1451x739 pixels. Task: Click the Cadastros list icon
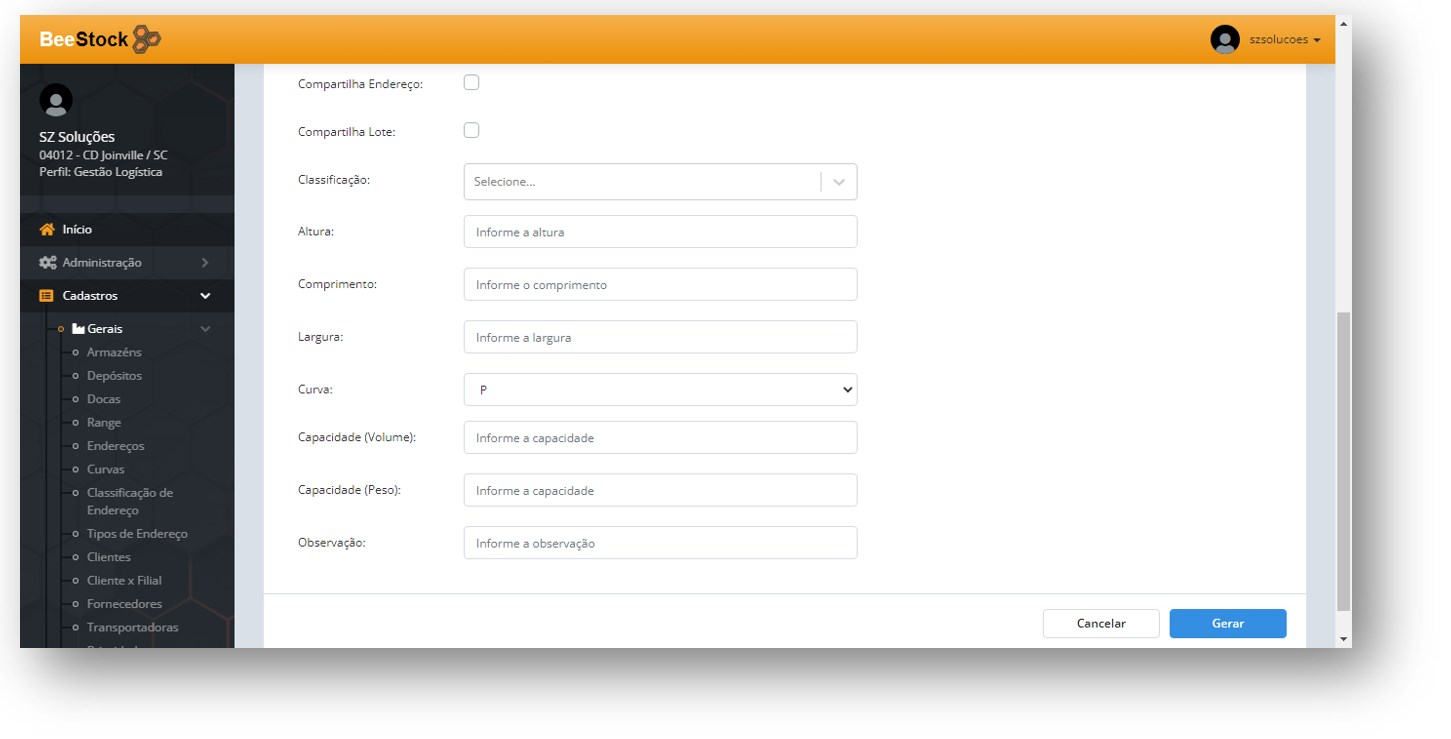[47, 296]
